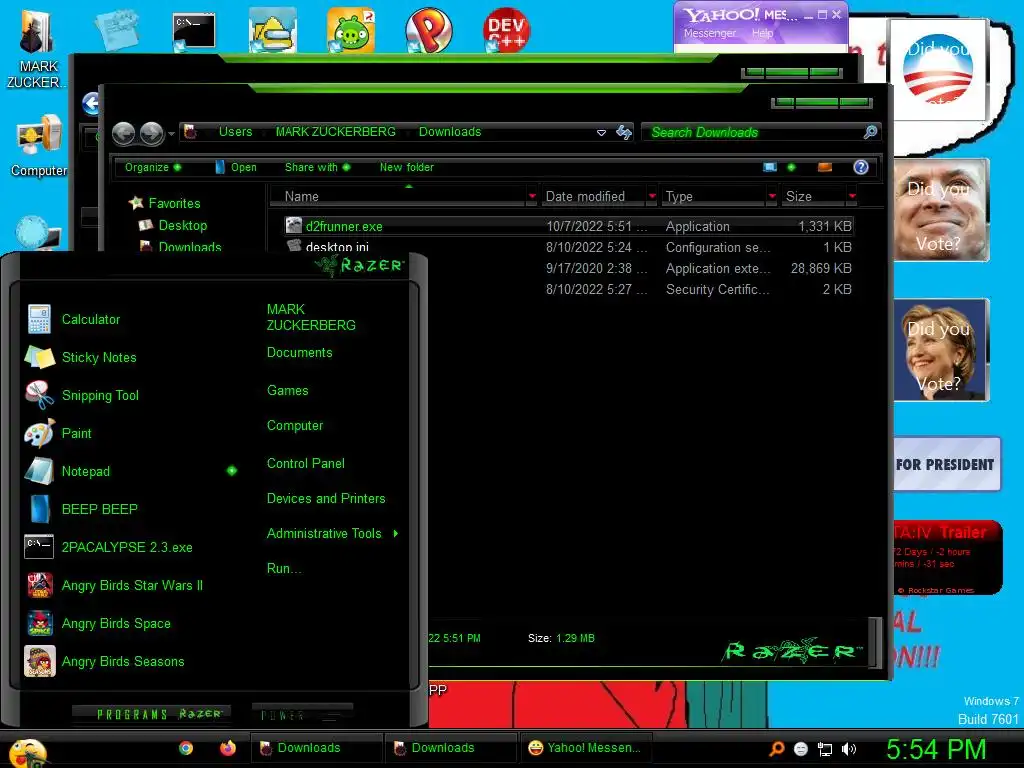Launch the BEEP BEEP program
Image resolution: width=1024 pixels, height=768 pixels.
click(99, 509)
